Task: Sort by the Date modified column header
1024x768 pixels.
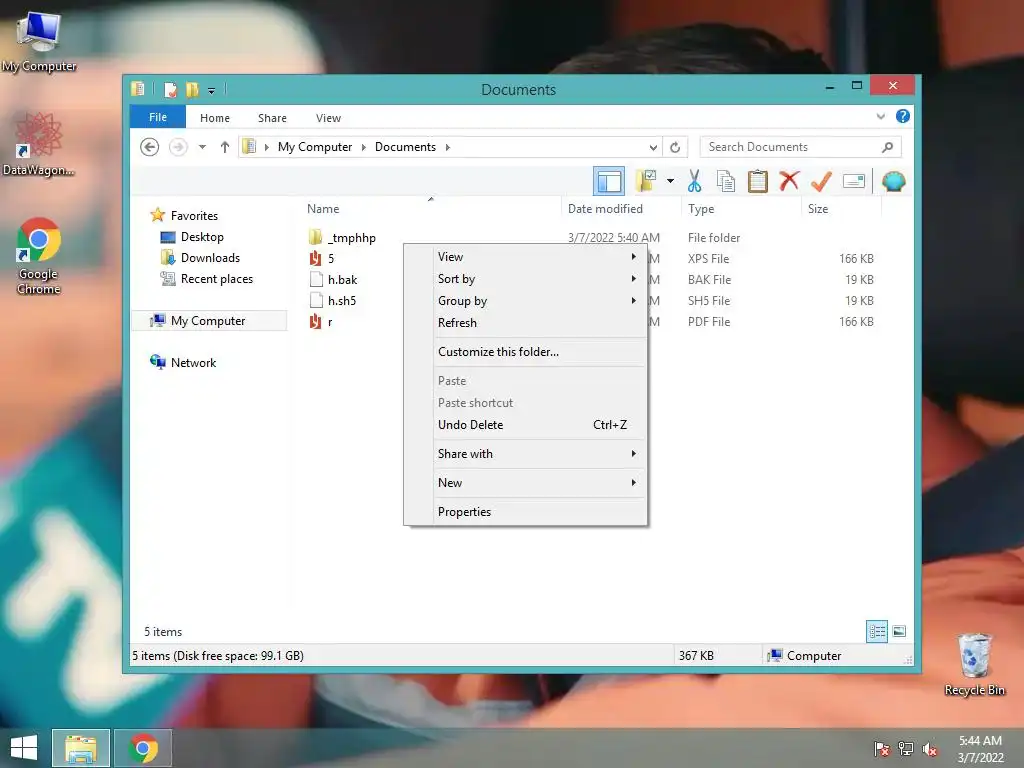Action: [620, 208]
